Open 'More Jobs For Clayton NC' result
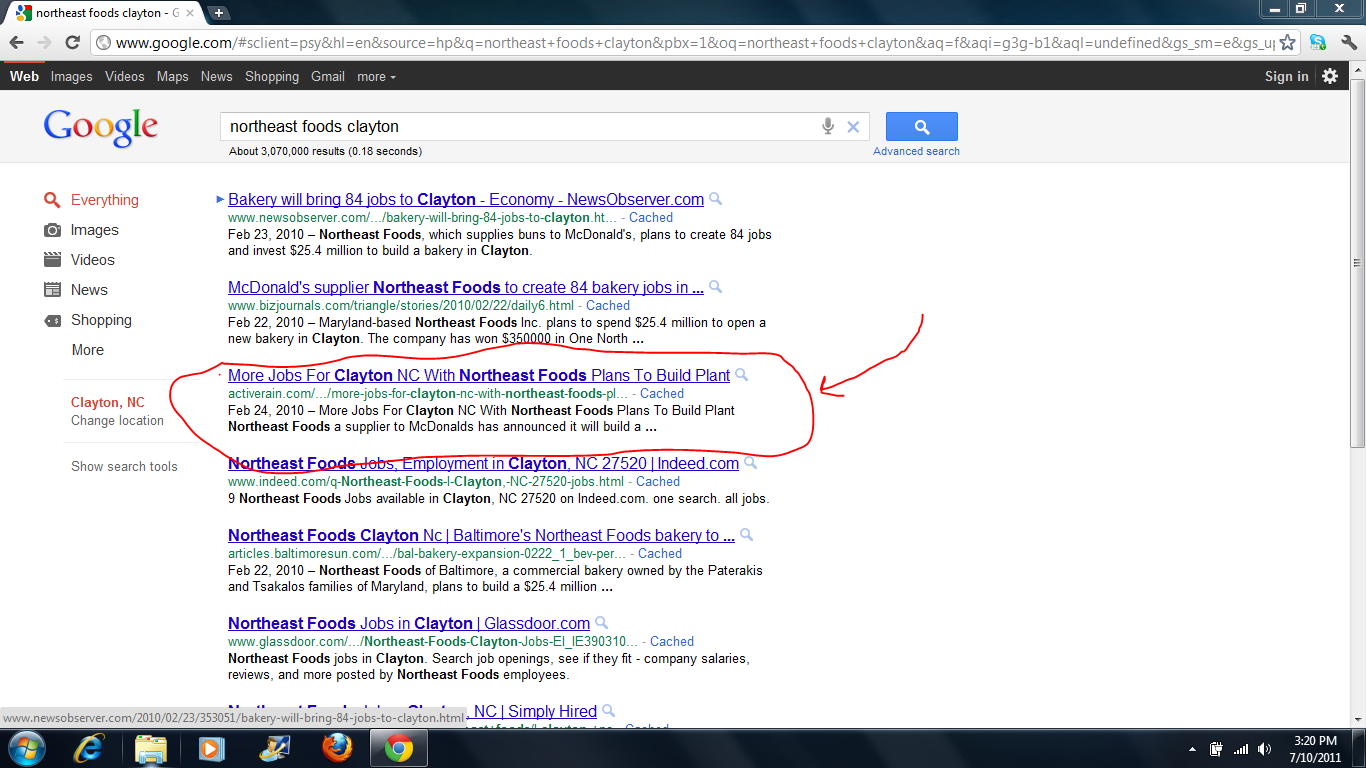This screenshot has height=768, width=1366. 479,376
